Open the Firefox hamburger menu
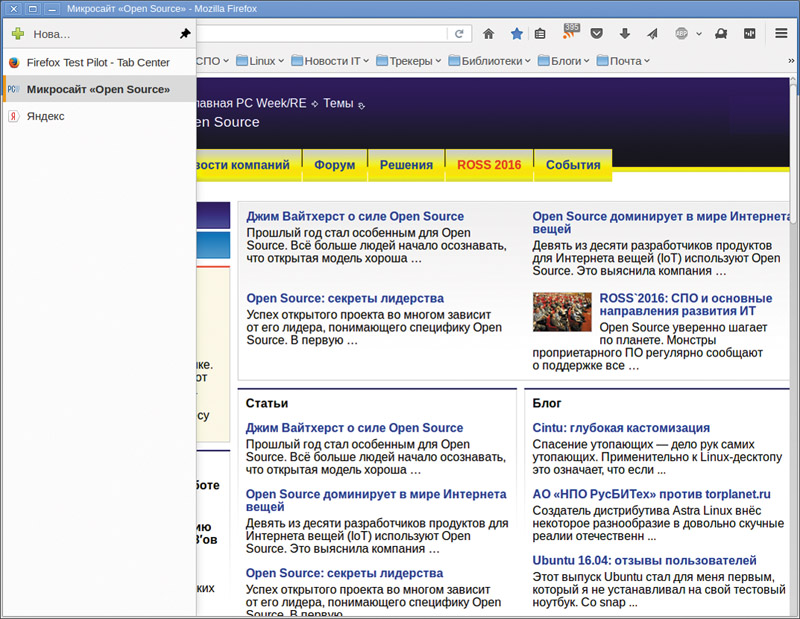This screenshot has width=800, height=619. point(781,34)
